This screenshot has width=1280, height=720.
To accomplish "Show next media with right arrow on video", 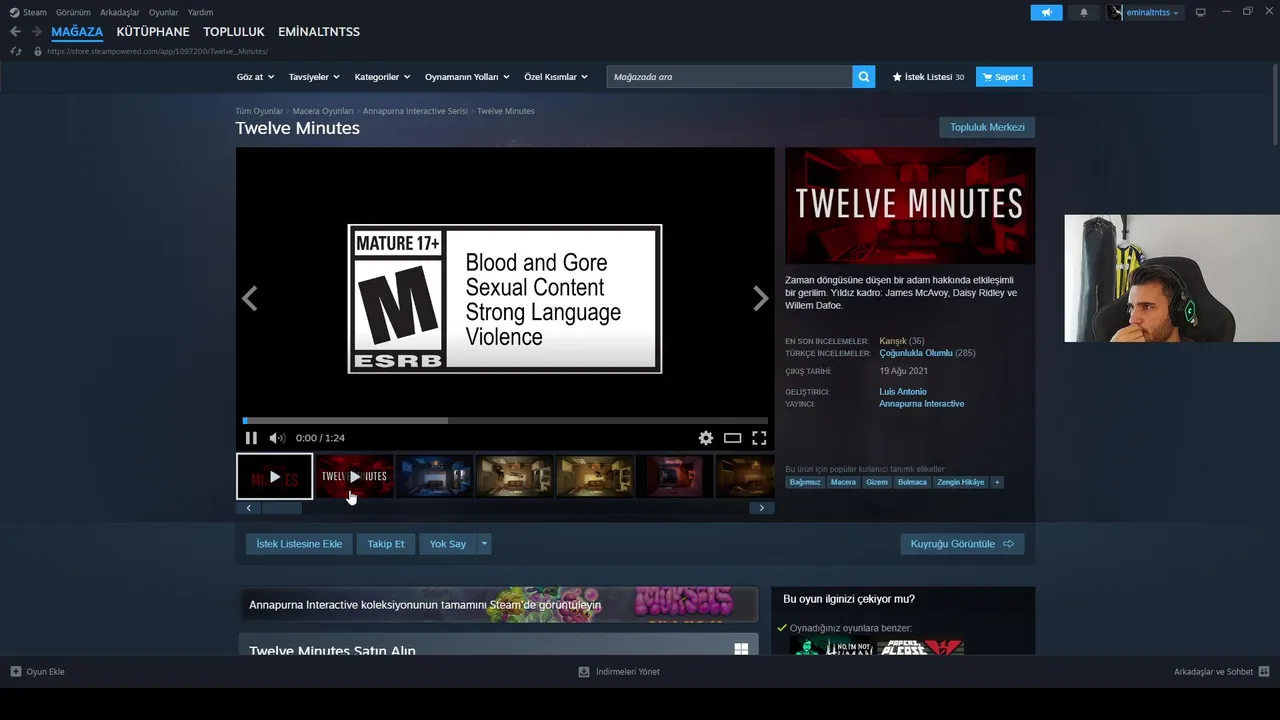I will [760, 298].
